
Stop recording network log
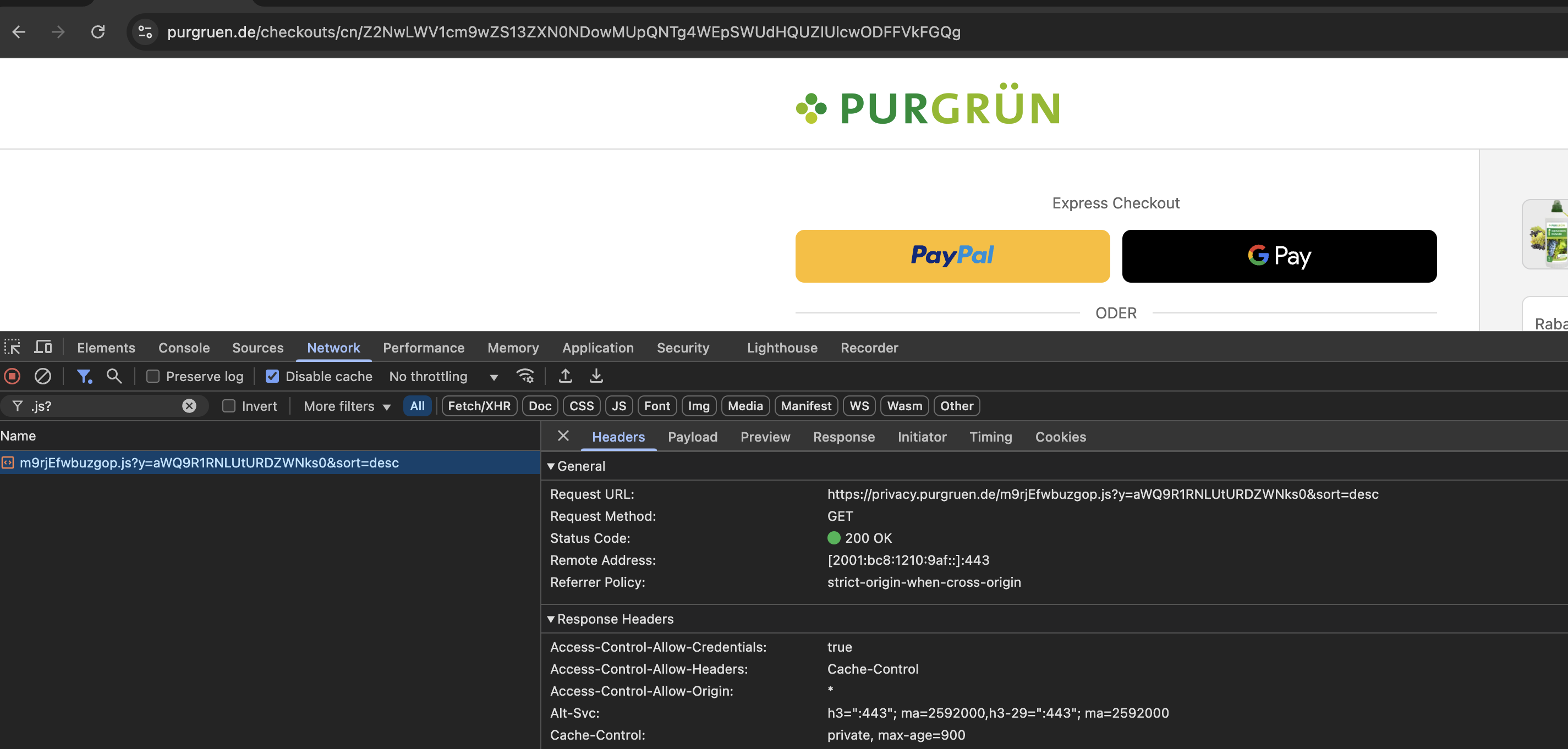12,376
